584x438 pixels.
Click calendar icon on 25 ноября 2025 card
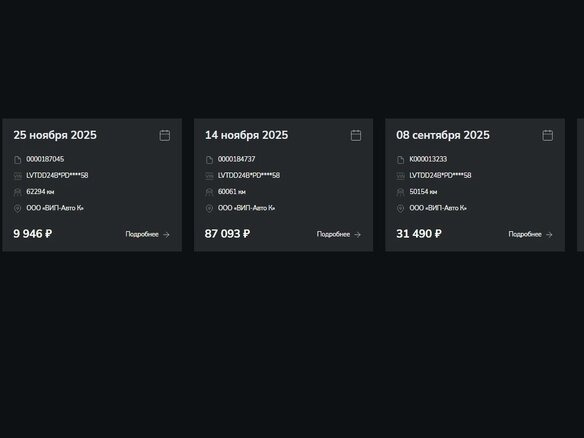tap(165, 135)
